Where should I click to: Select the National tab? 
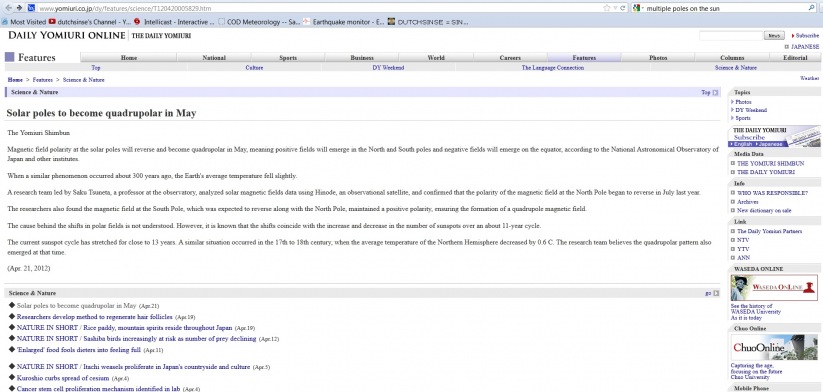pos(214,58)
